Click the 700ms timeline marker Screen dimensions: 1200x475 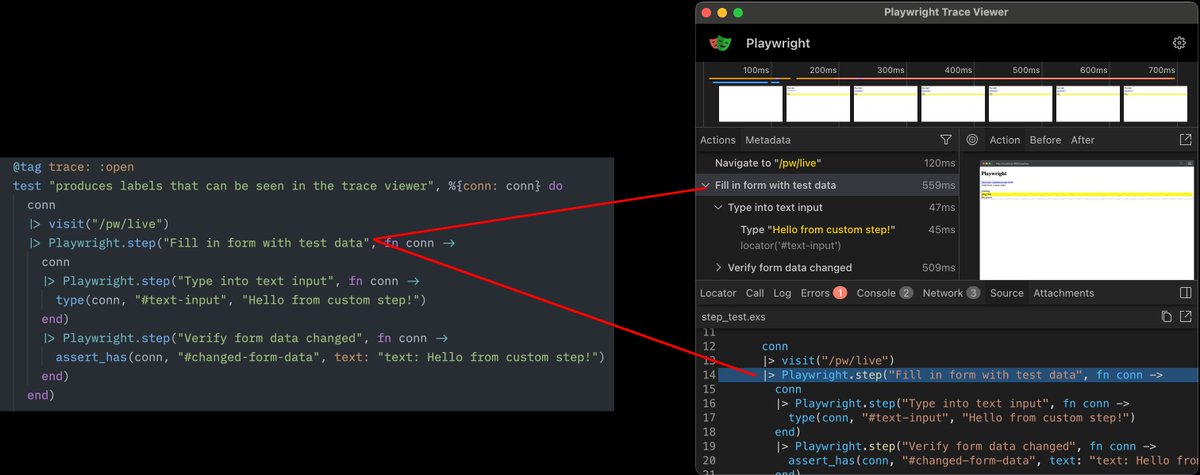pos(1161,71)
